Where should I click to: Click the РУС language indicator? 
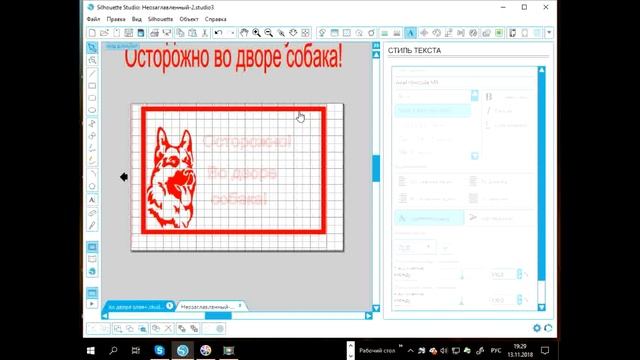coord(496,351)
